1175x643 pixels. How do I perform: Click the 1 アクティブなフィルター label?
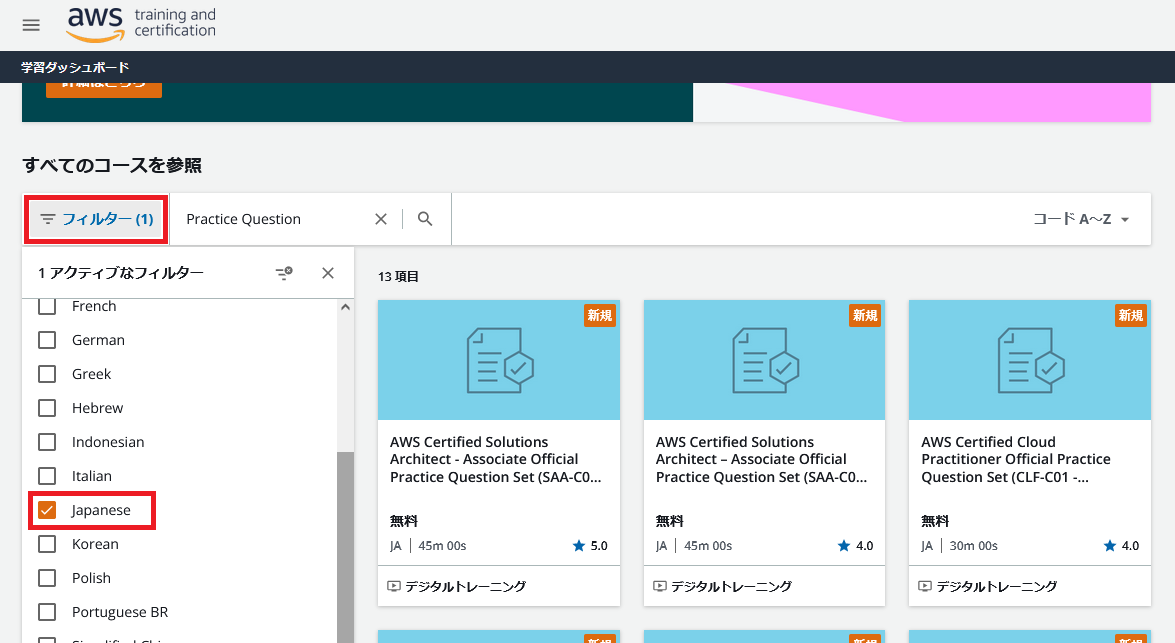(x=121, y=273)
